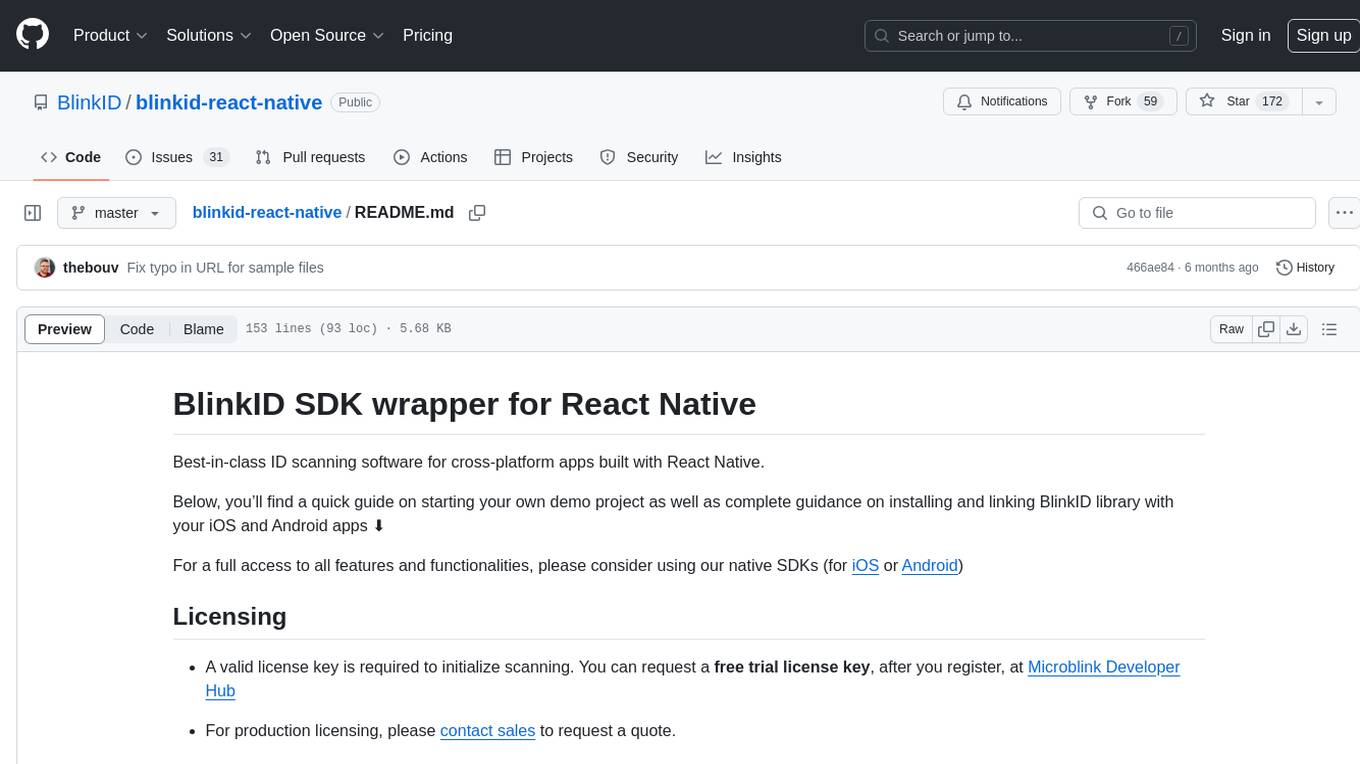Fork the repository
The image size is (1360, 764).
[1123, 102]
